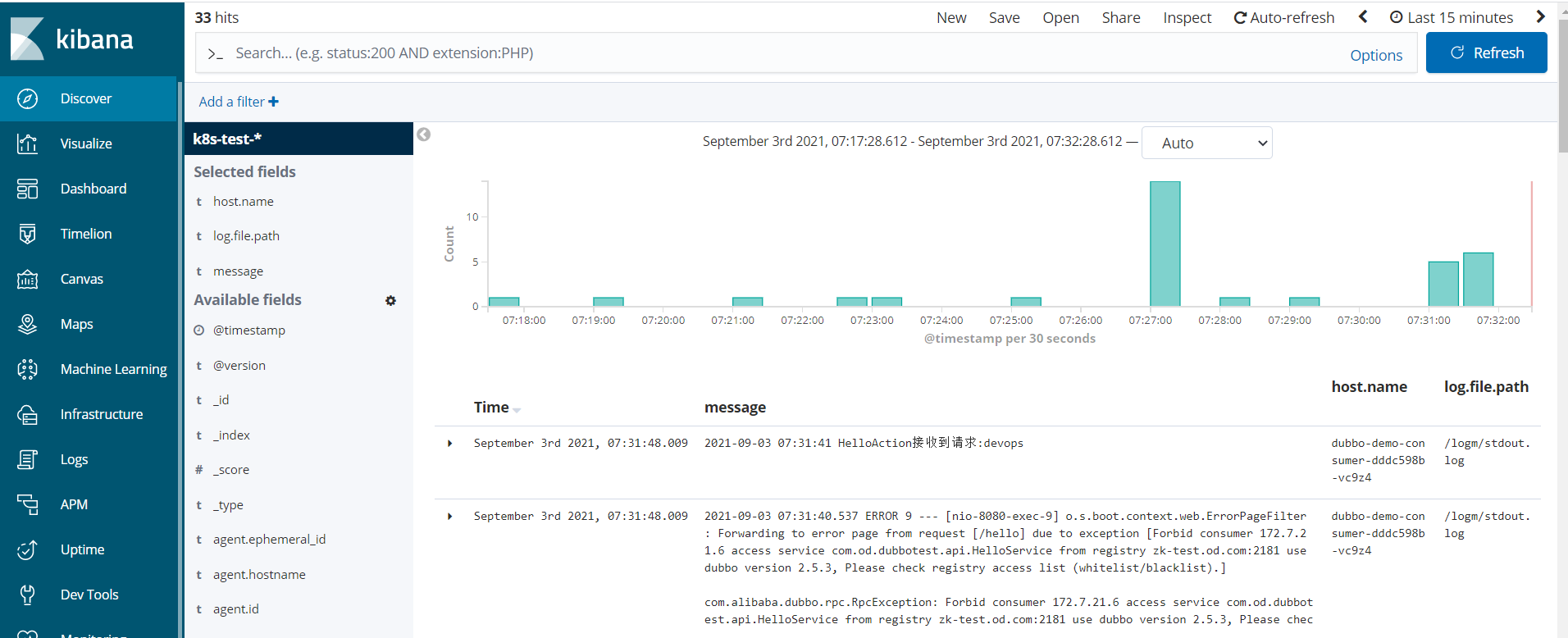Open the Timelion icon
This screenshot has height=638, width=1568.
27,234
